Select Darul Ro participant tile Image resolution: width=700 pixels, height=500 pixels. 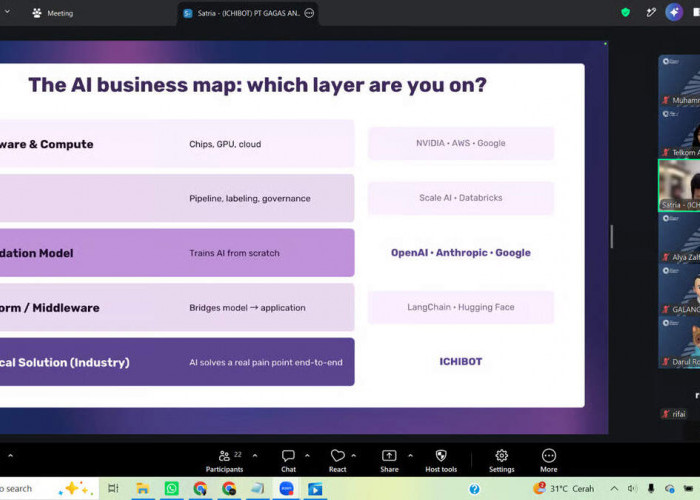[x=679, y=342]
